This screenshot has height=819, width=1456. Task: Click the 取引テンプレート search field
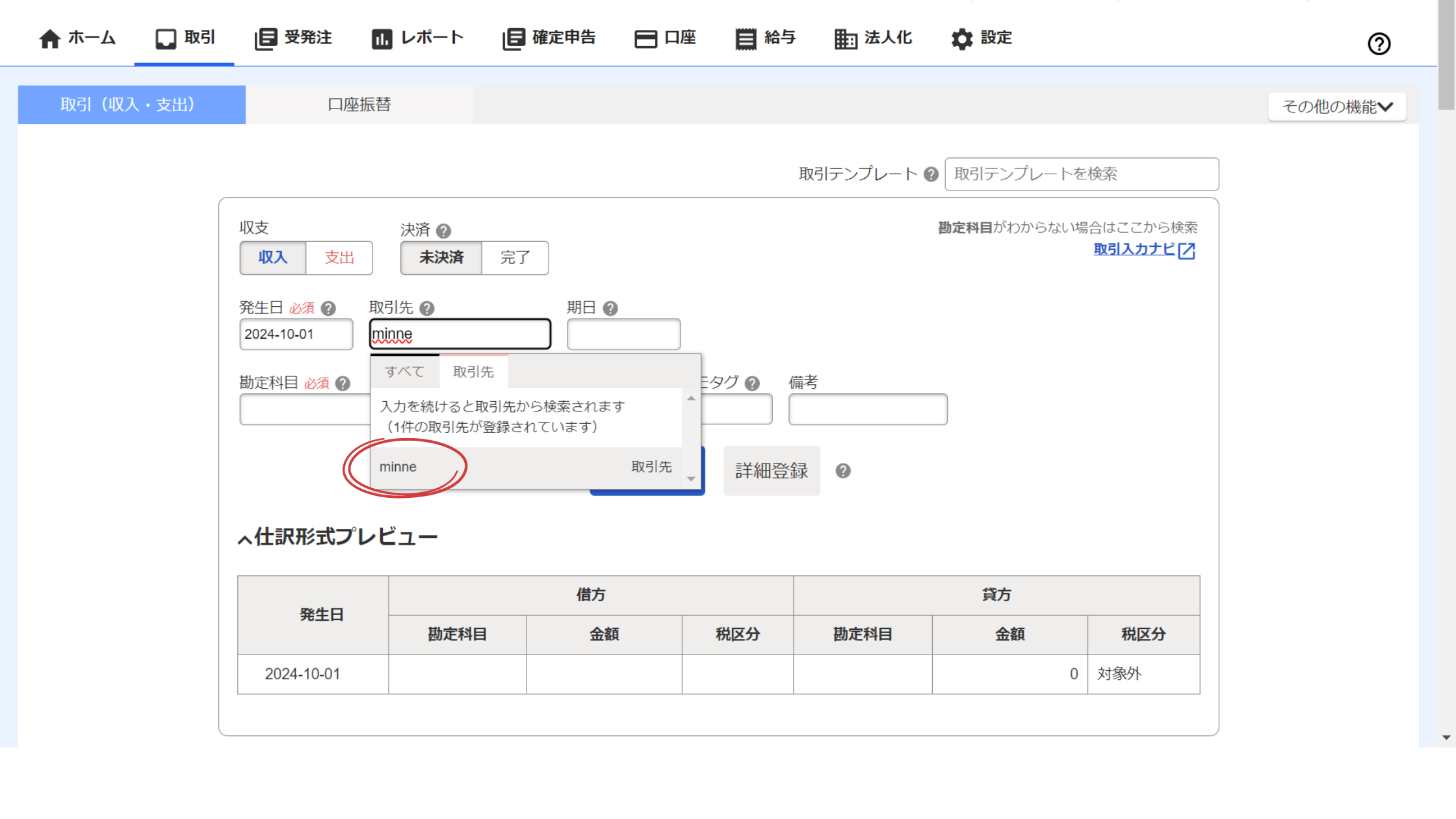tap(1081, 174)
